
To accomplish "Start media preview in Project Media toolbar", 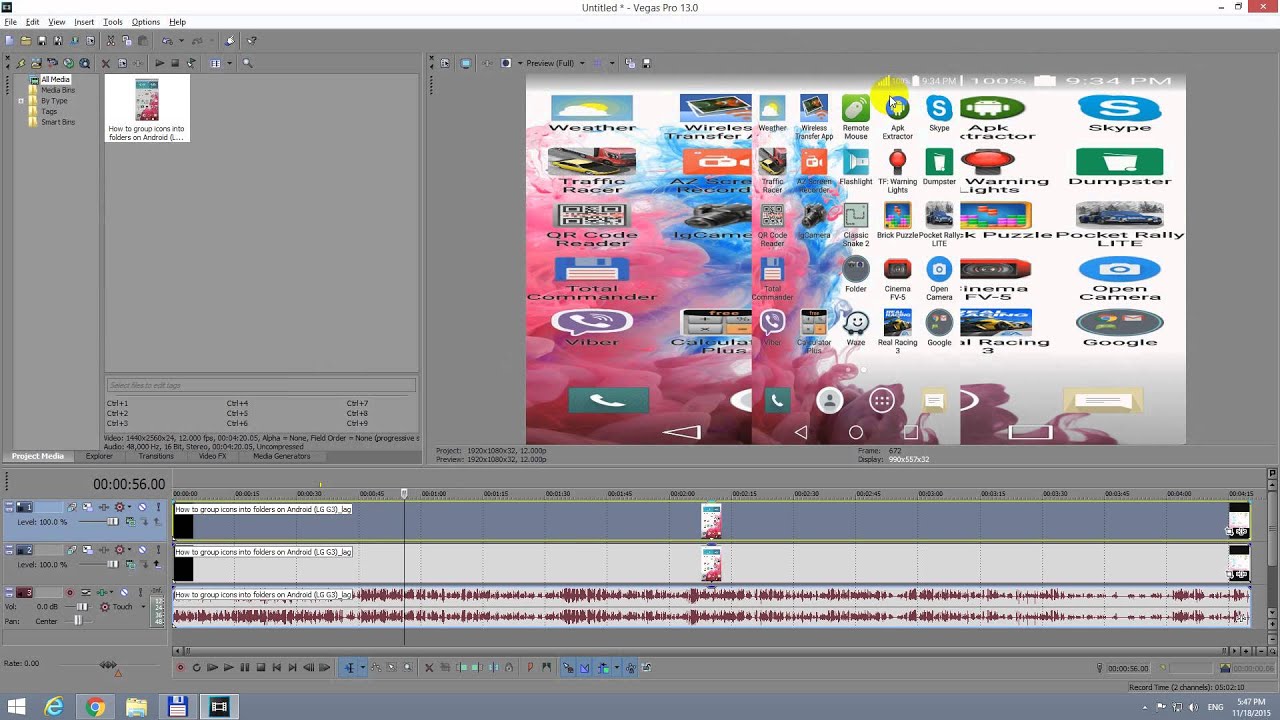I will [x=159, y=63].
